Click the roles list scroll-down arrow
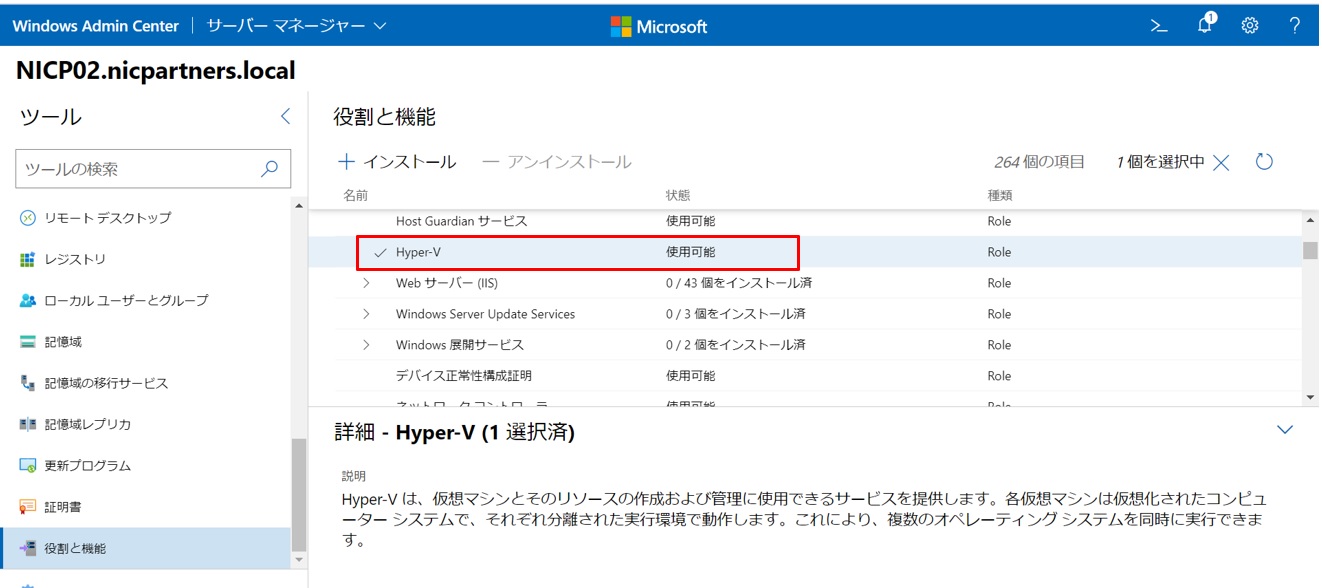Image resolution: width=1322 pixels, height=588 pixels. 1310,397
